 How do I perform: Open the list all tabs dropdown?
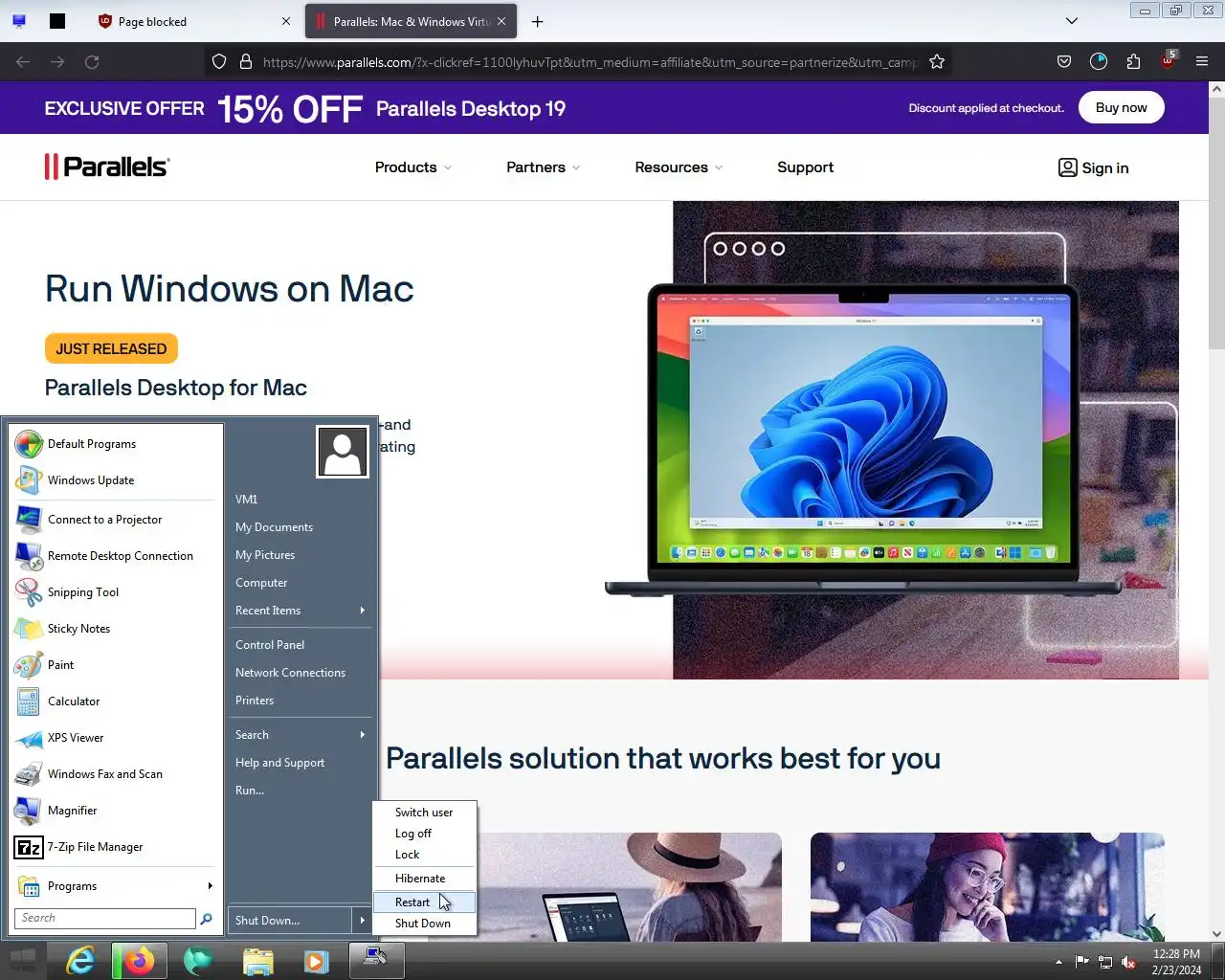1072,21
